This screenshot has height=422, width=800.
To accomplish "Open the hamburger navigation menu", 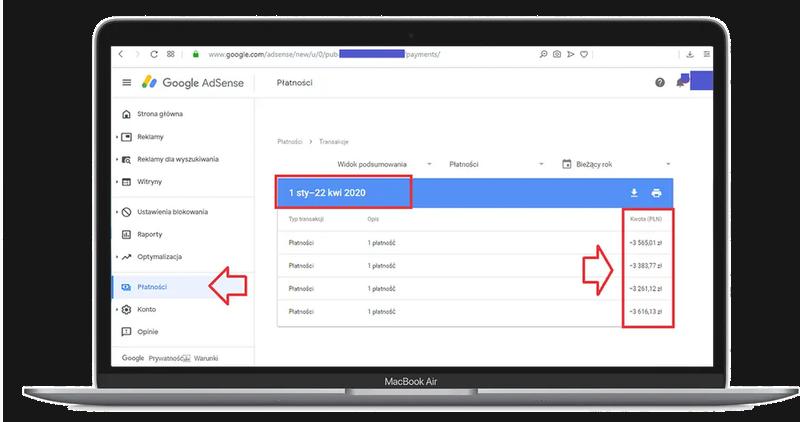I will (127, 83).
